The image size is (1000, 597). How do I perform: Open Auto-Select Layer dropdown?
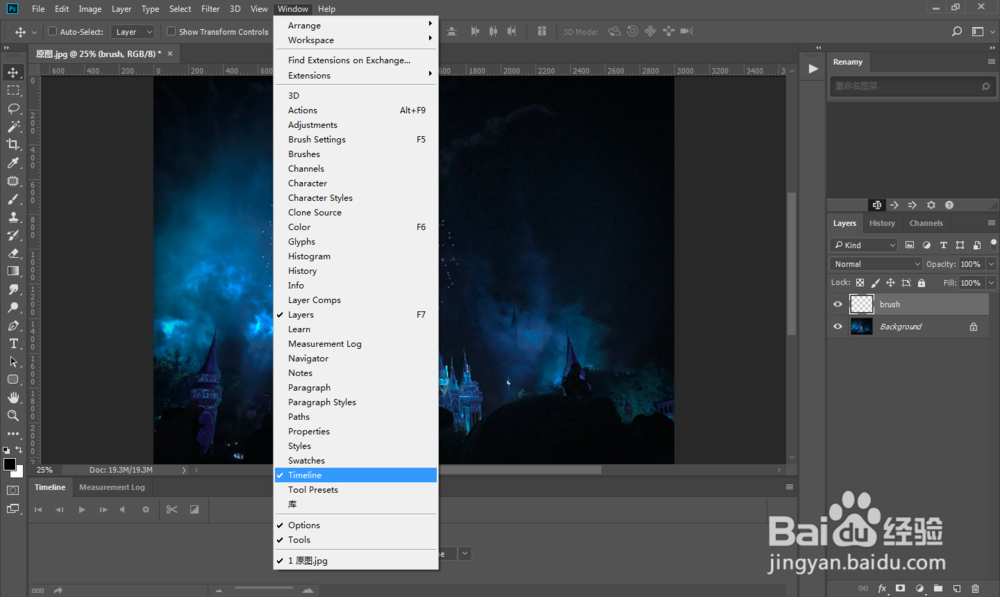[133, 31]
